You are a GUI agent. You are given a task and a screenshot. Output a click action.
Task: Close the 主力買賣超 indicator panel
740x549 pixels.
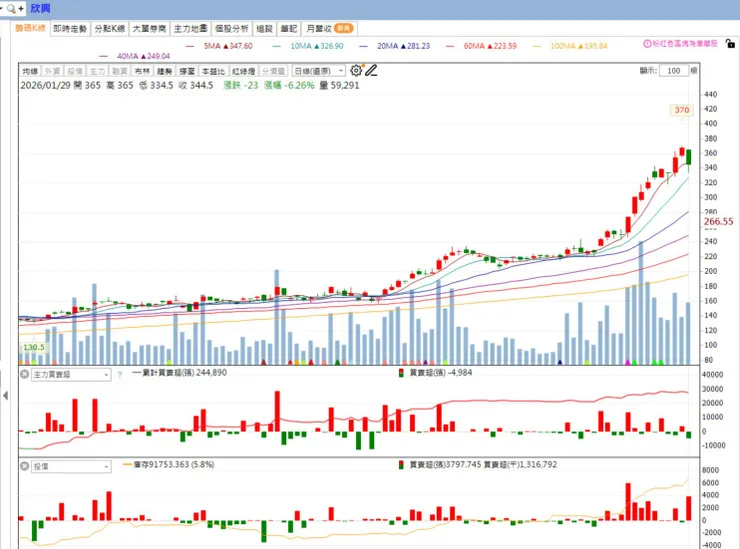coord(25,374)
